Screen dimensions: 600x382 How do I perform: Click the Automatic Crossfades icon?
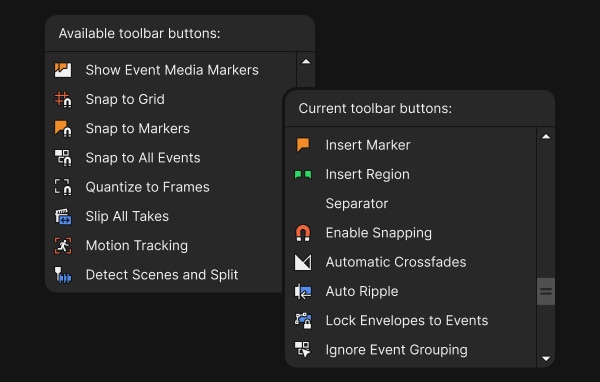pyautogui.click(x=303, y=262)
